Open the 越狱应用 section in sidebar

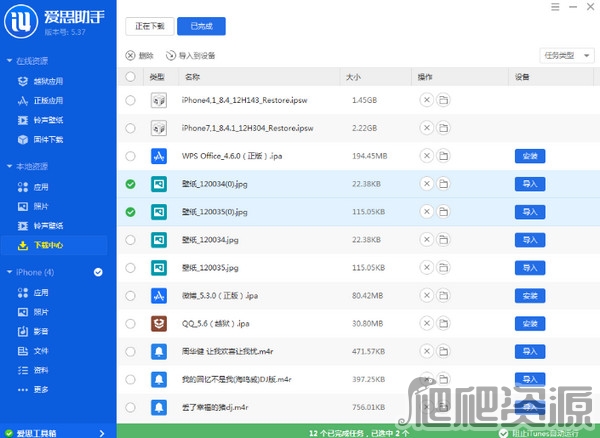[x=40, y=81]
